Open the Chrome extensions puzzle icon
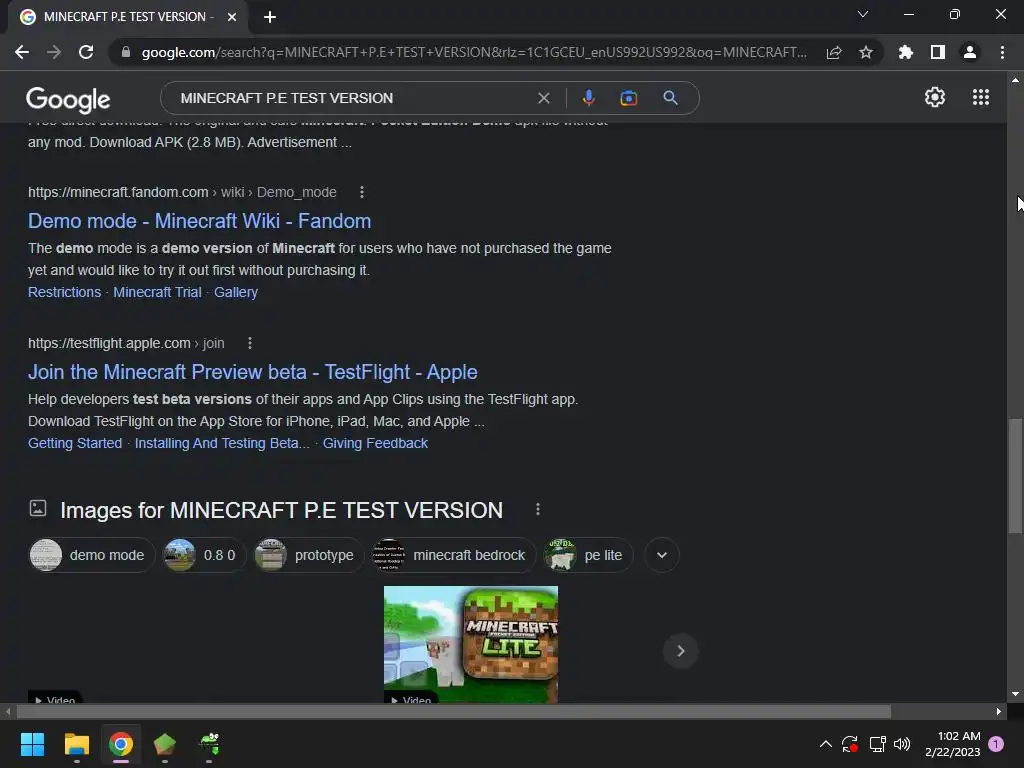Viewport: 1024px width, 768px height. 906,52
